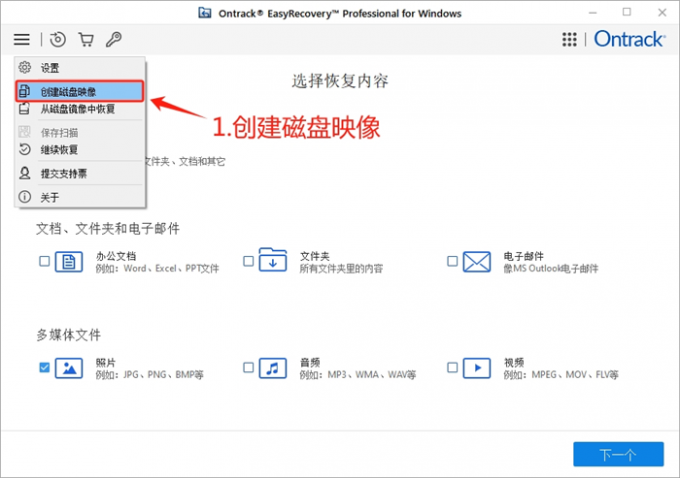This screenshot has width=680, height=478.
Task: Click the 所有文件夹里的内容 description
Action: (341, 269)
